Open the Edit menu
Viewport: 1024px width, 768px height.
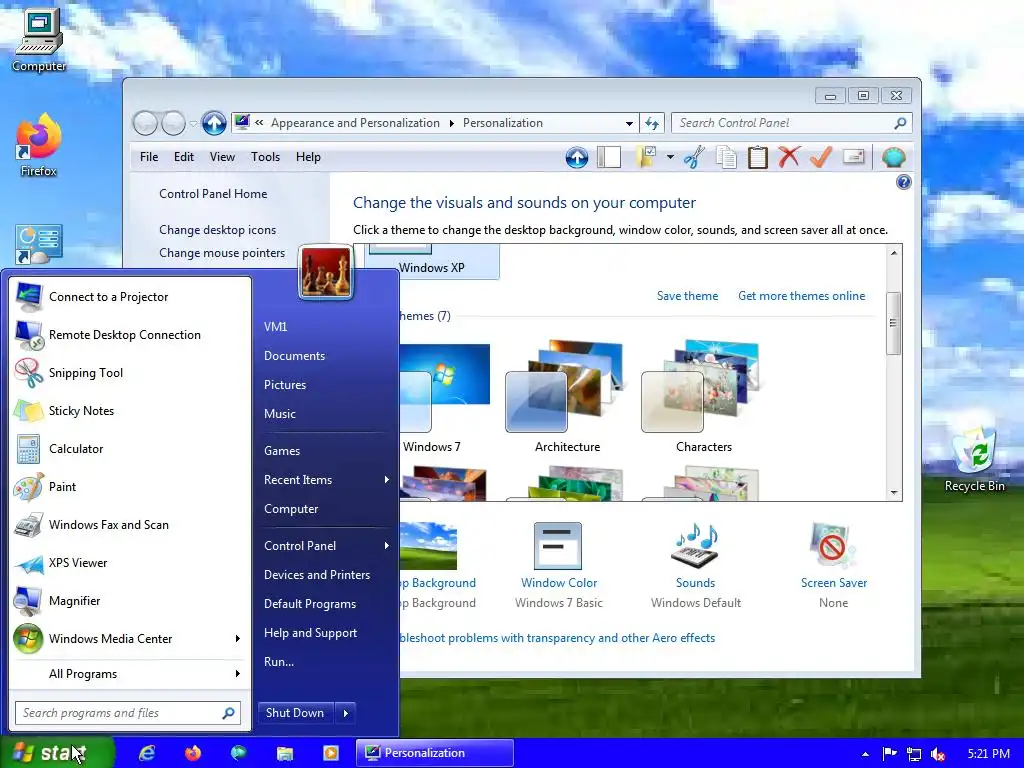tap(184, 157)
